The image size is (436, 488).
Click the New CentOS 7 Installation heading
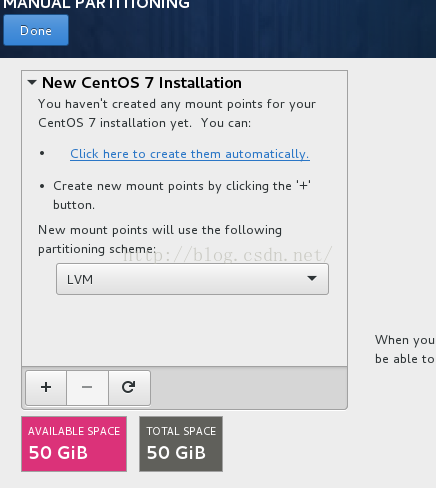[x=142, y=83]
